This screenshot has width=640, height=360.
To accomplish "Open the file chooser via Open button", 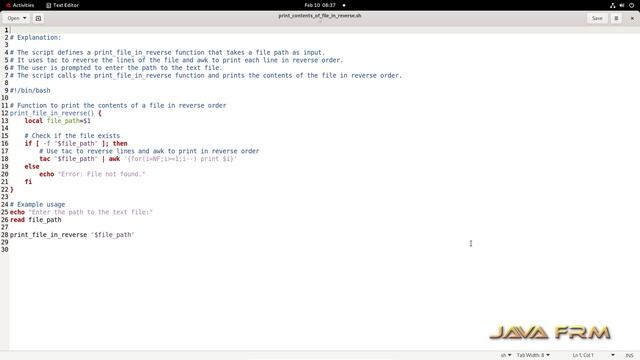I will pos(13,18).
